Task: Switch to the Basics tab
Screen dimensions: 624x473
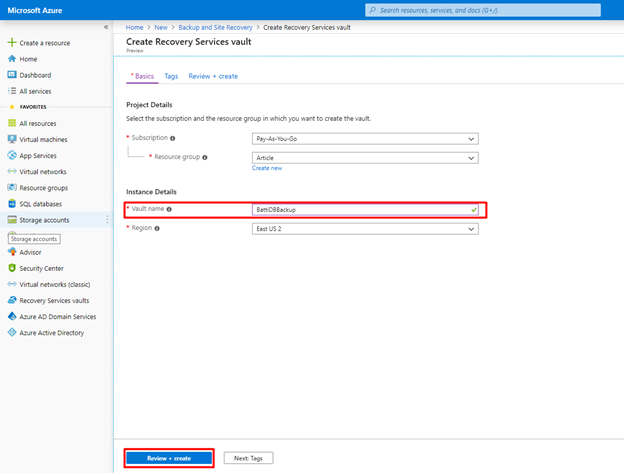Action: [x=142, y=76]
